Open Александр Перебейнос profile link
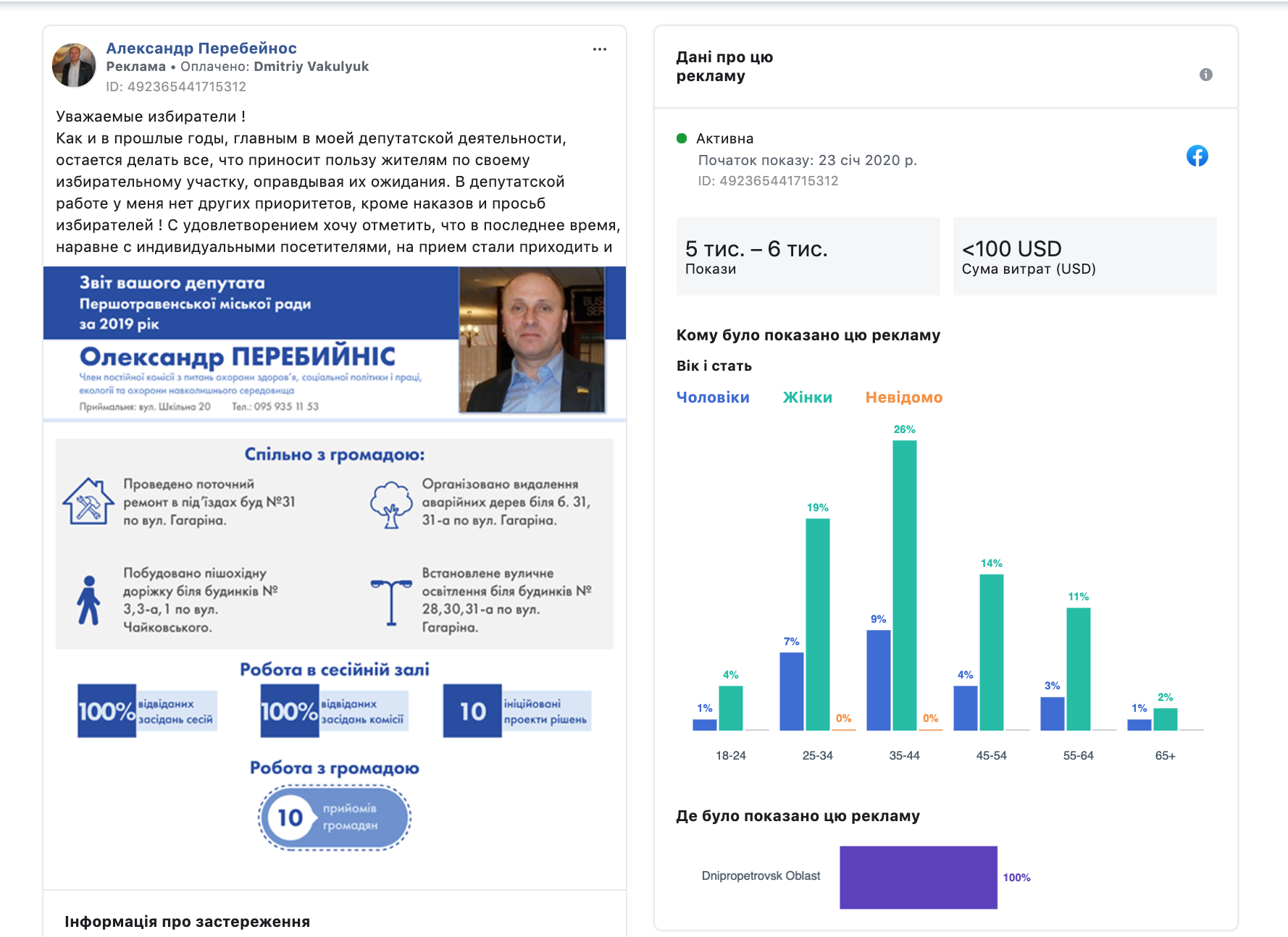This screenshot has width=1288, height=937. point(201,49)
